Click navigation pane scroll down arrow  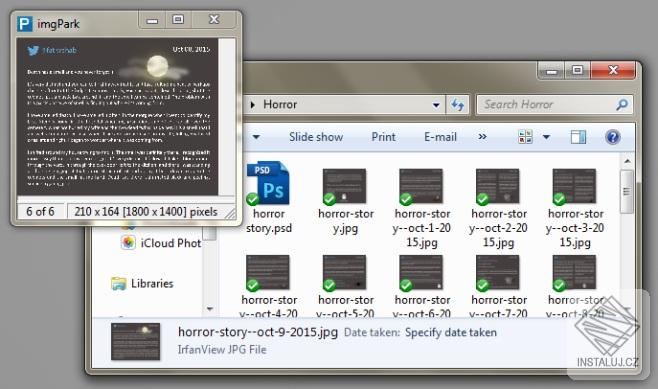tap(210, 309)
